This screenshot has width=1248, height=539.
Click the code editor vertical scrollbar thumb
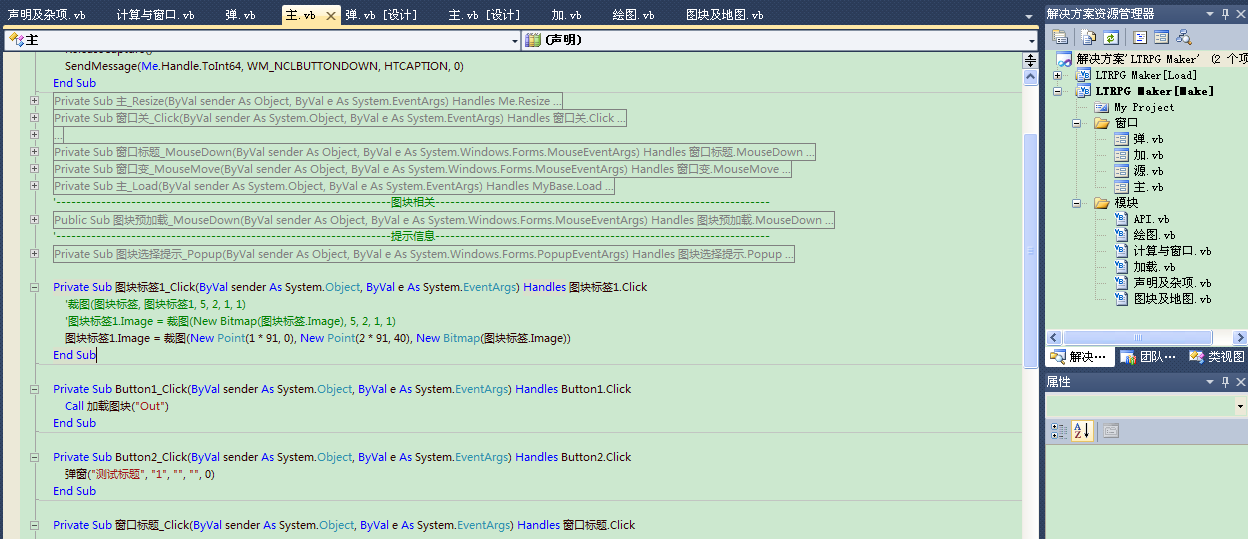click(1030, 250)
